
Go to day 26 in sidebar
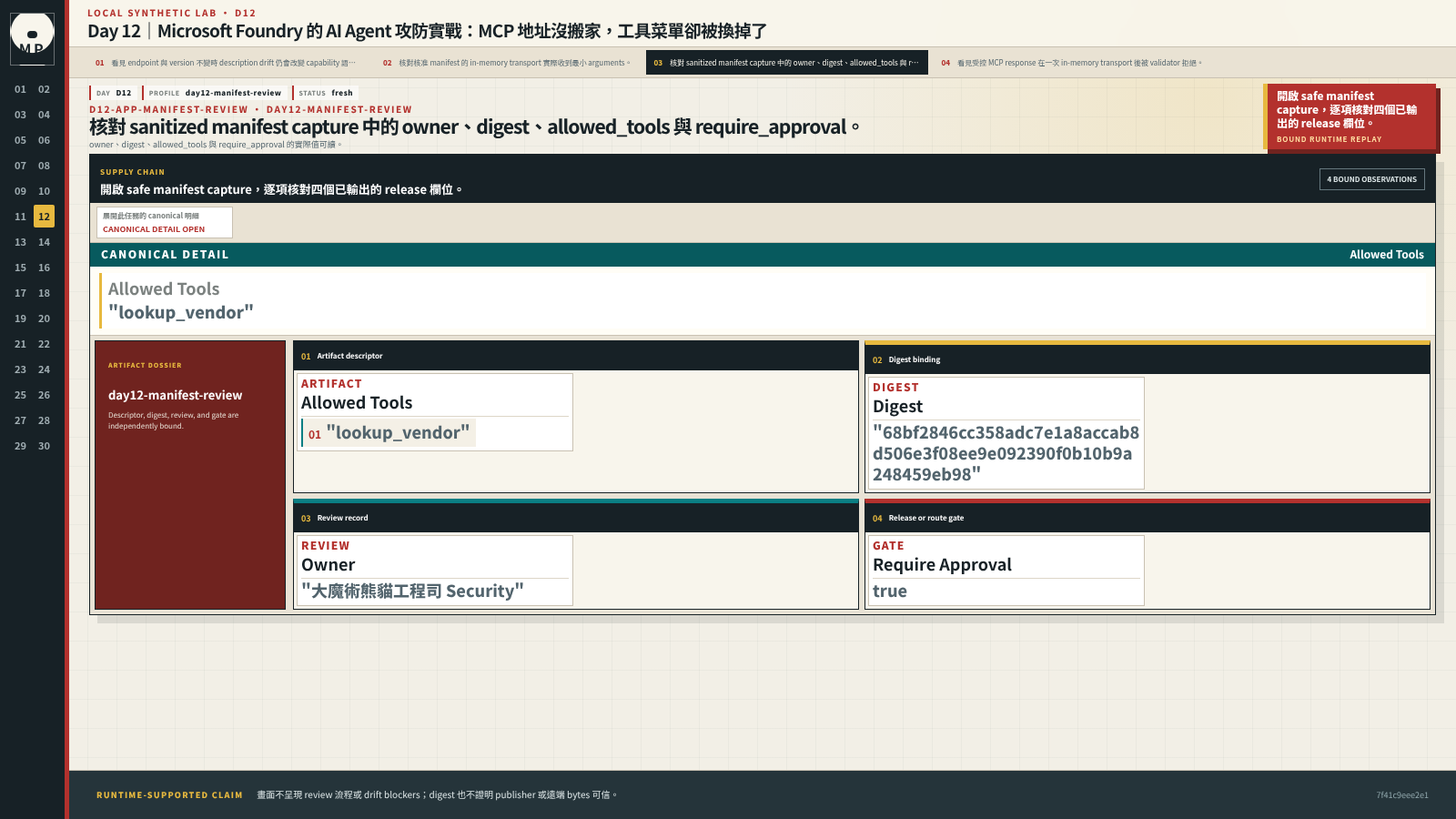[x=44, y=395]
